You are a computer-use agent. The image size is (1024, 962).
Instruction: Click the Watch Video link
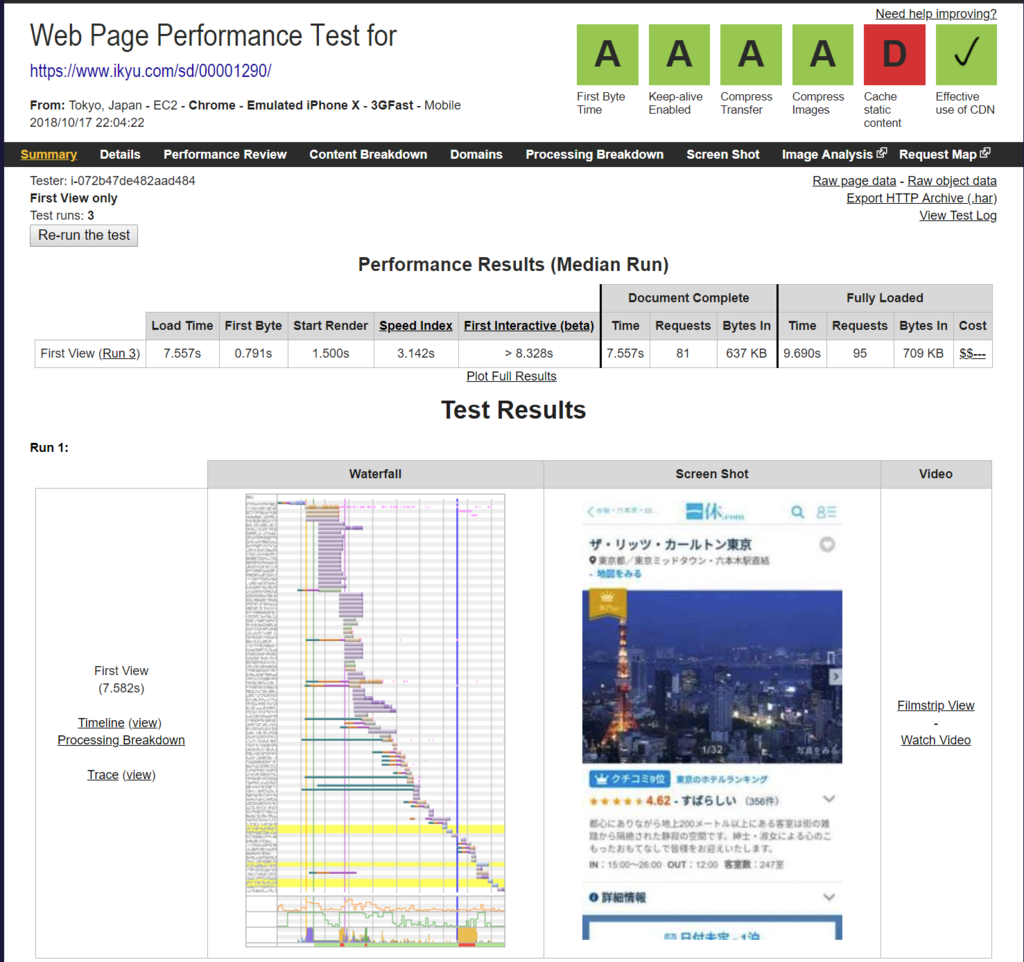[935, 740]
